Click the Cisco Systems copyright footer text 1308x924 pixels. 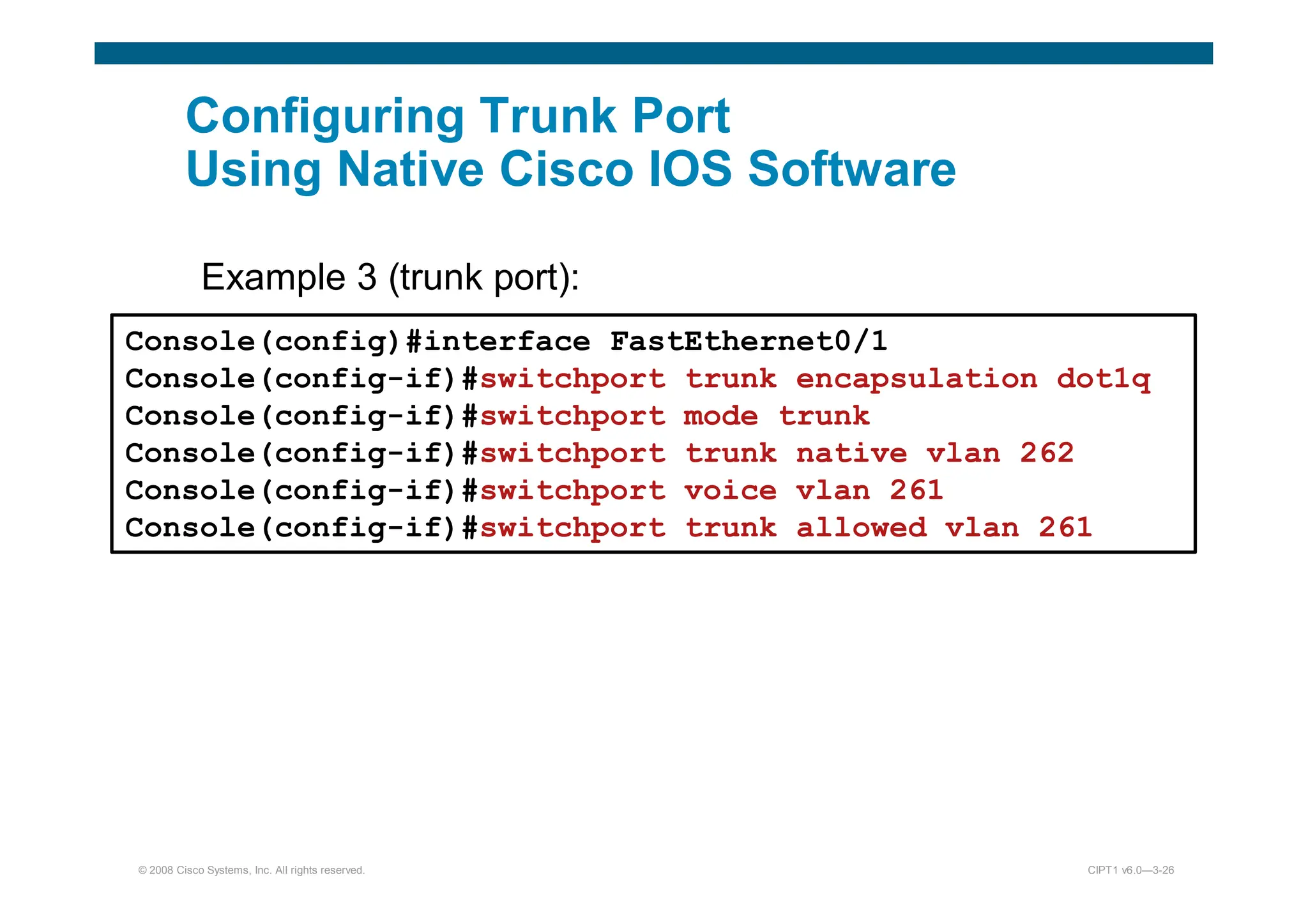tap(252, 870)
